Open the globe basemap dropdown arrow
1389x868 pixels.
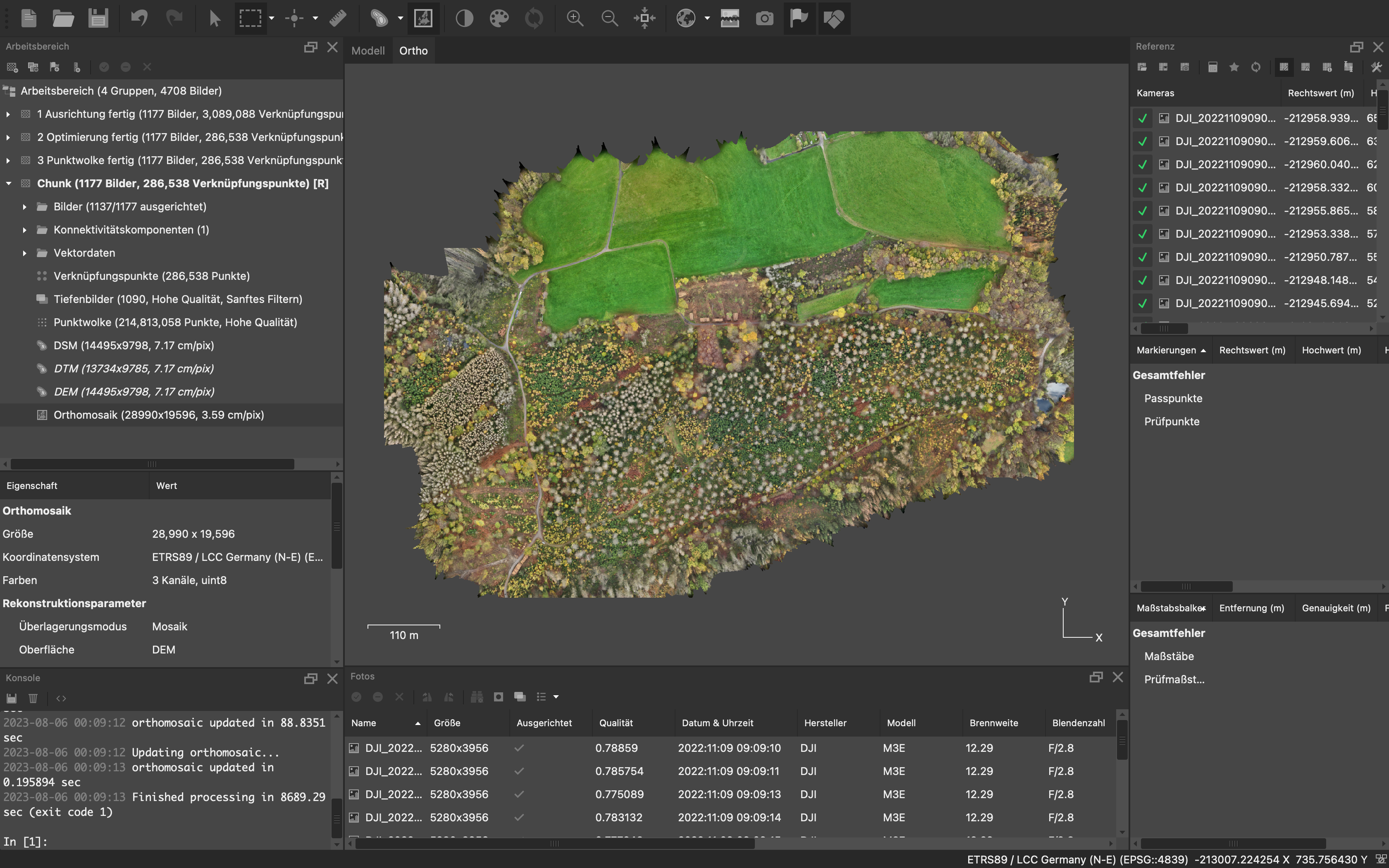707,18
